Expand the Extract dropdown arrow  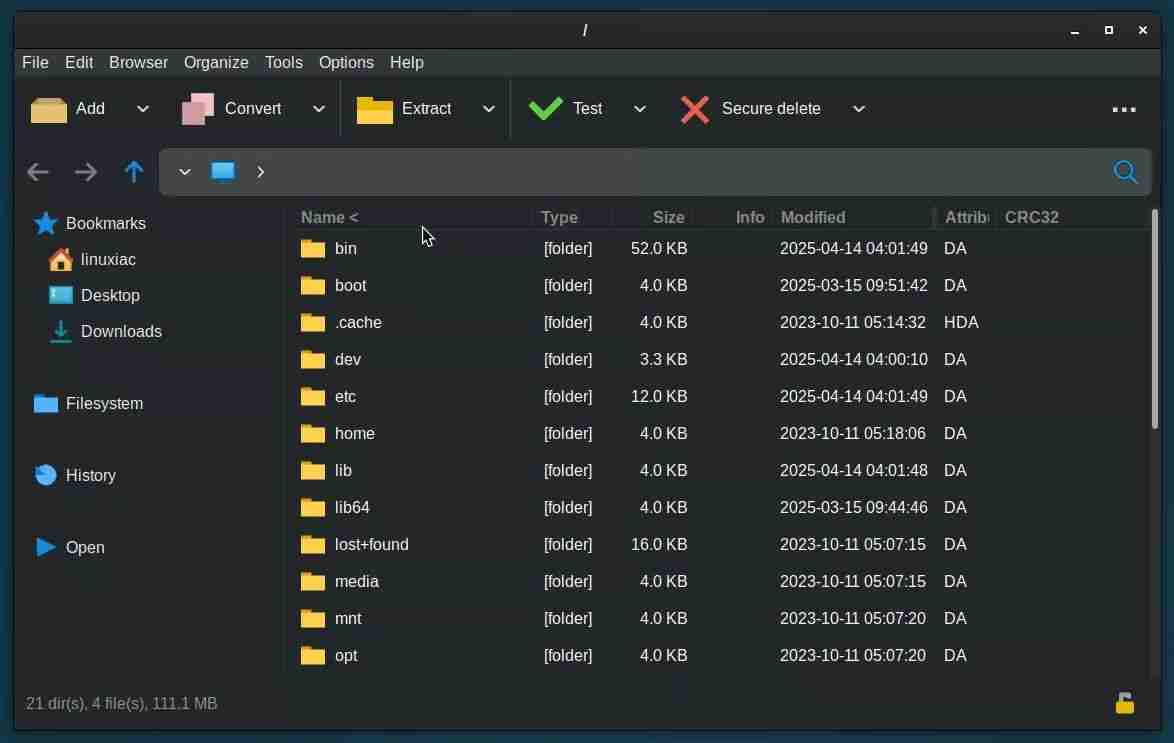click(x=489, y=109)
